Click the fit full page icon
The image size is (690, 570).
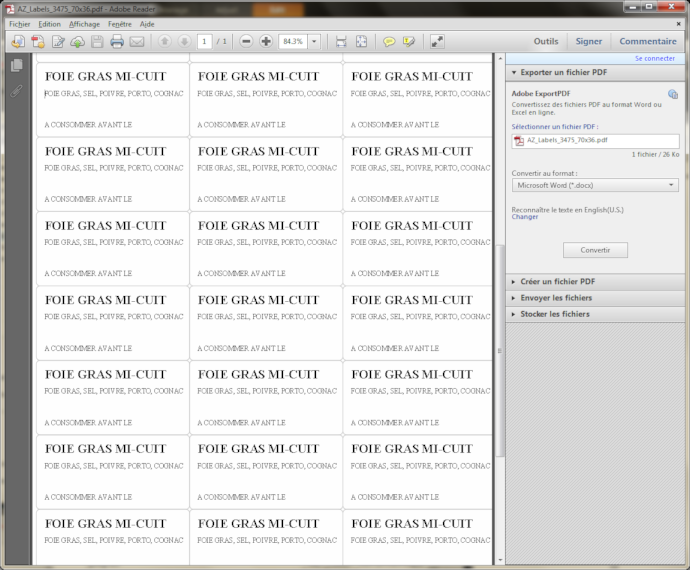pos(361,42)
